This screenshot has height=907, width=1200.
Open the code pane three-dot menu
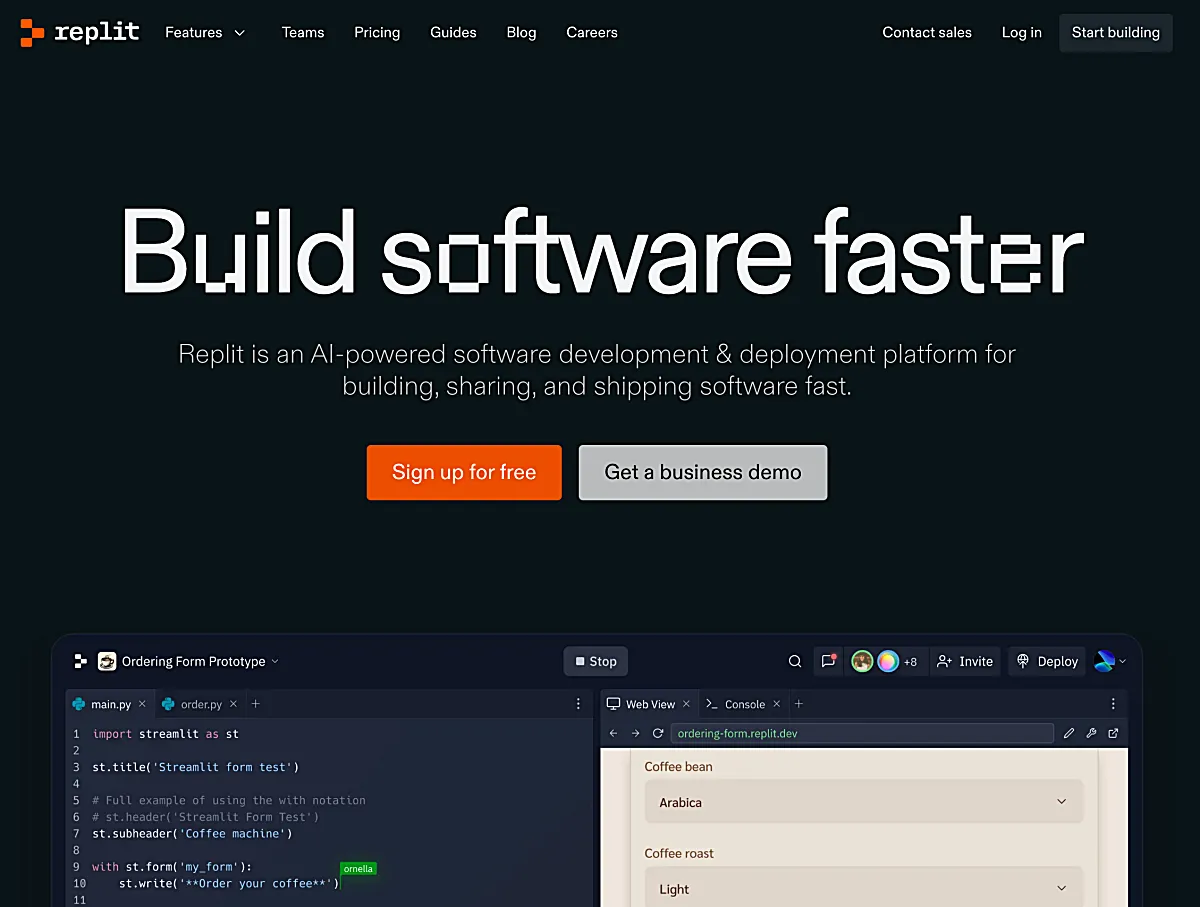(x=578, y=704)
